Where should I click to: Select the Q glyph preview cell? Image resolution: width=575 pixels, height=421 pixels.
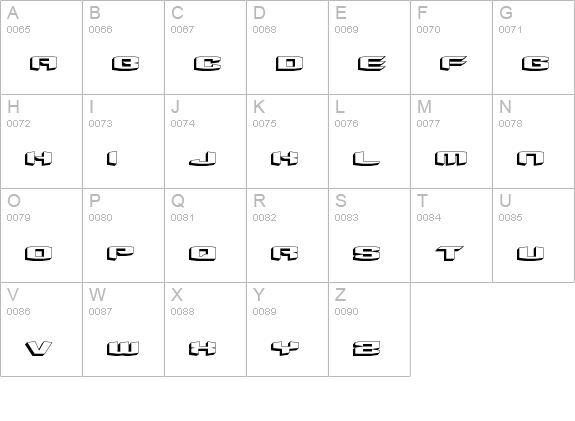(x=205, y=235)
